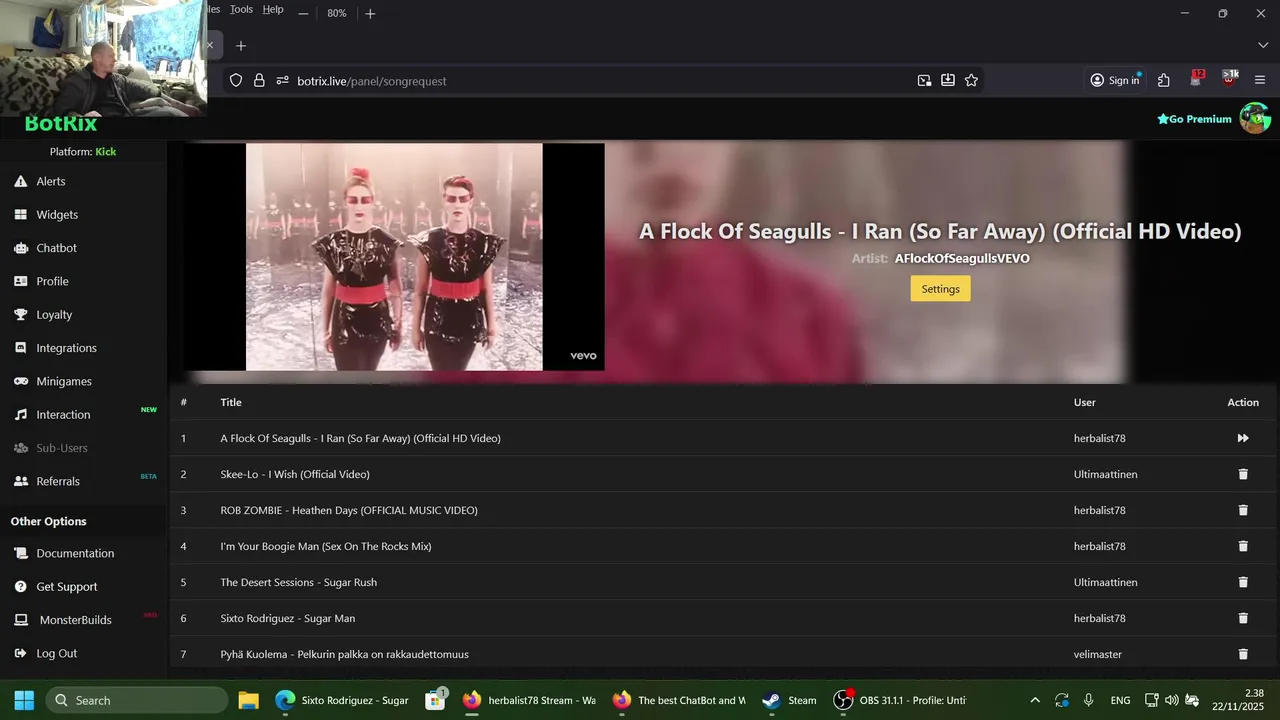Open the browser extensions puzzle icon
The width and height of the screenshot is (1280, 720).
tap(1163, 81)
